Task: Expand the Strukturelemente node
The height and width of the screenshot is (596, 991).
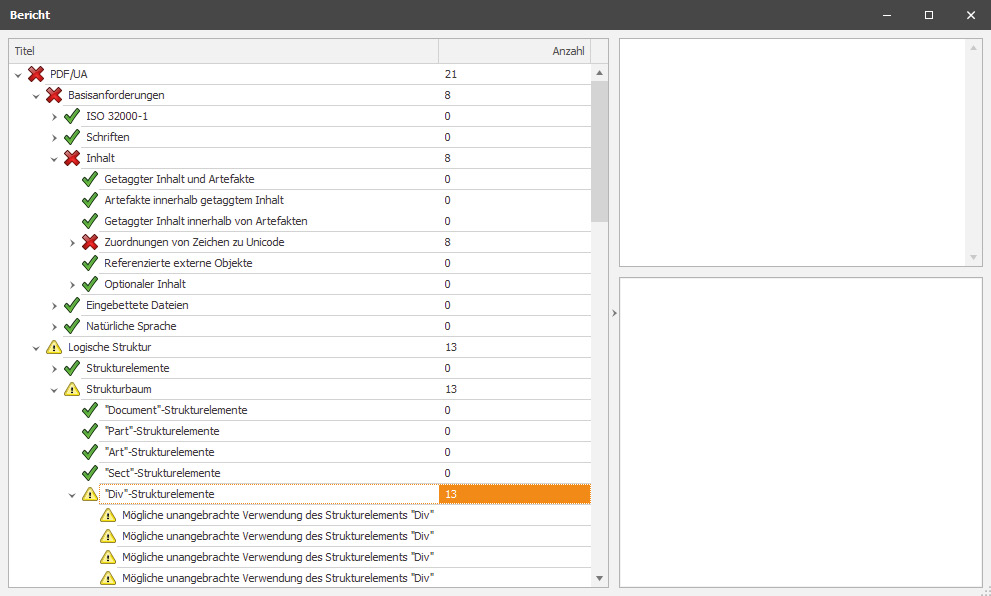Action: tap(54, 368)
